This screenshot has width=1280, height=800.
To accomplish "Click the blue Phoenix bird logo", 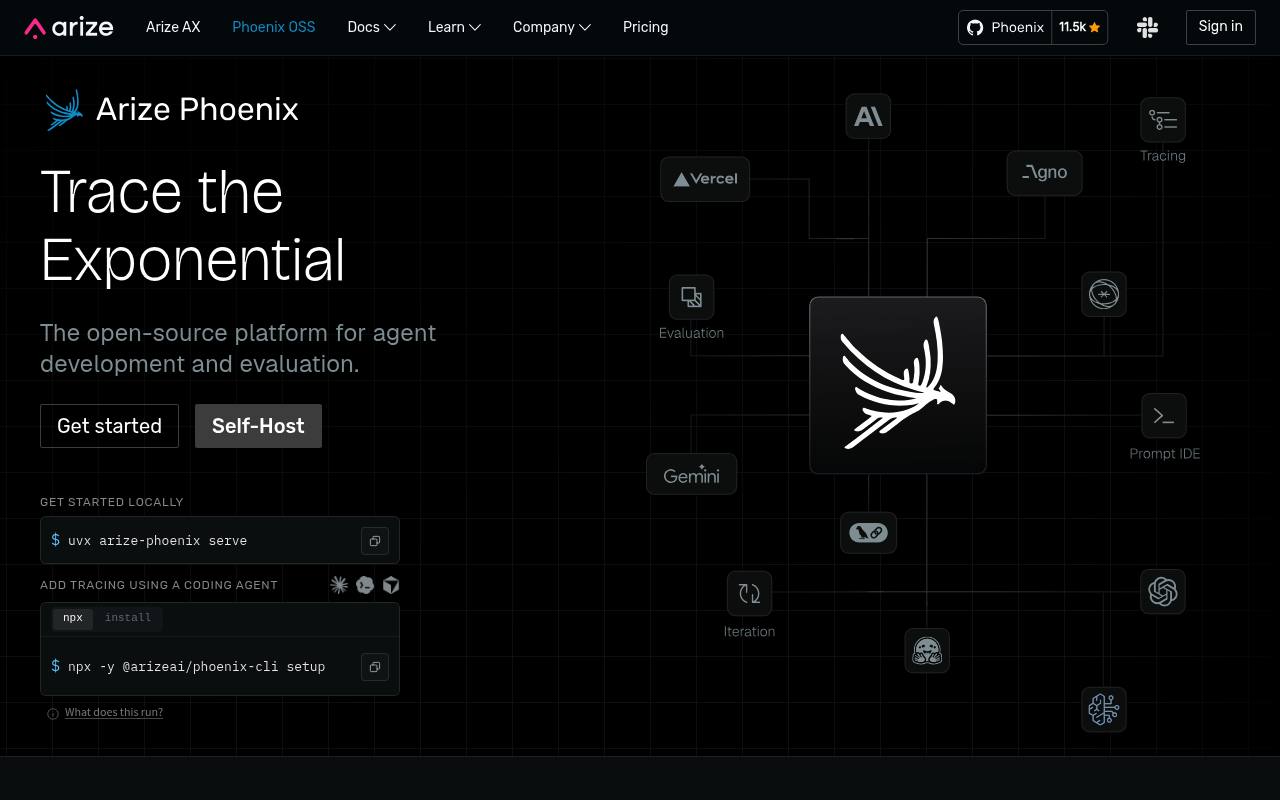I will 64,110.
